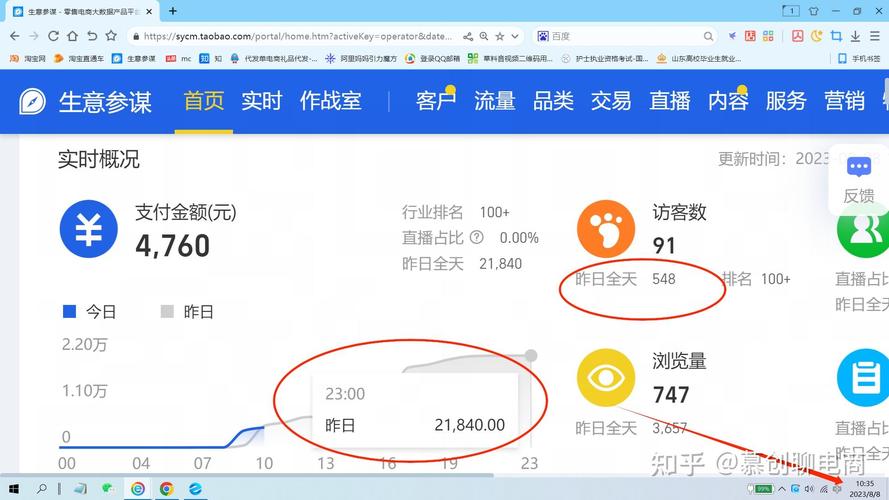
Task: Click the tab count indicator icon
Action: [791, 11]
